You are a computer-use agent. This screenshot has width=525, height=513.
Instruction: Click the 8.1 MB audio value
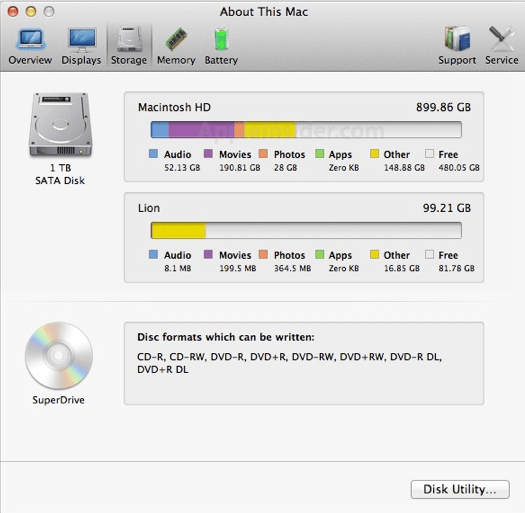[177, 269]
